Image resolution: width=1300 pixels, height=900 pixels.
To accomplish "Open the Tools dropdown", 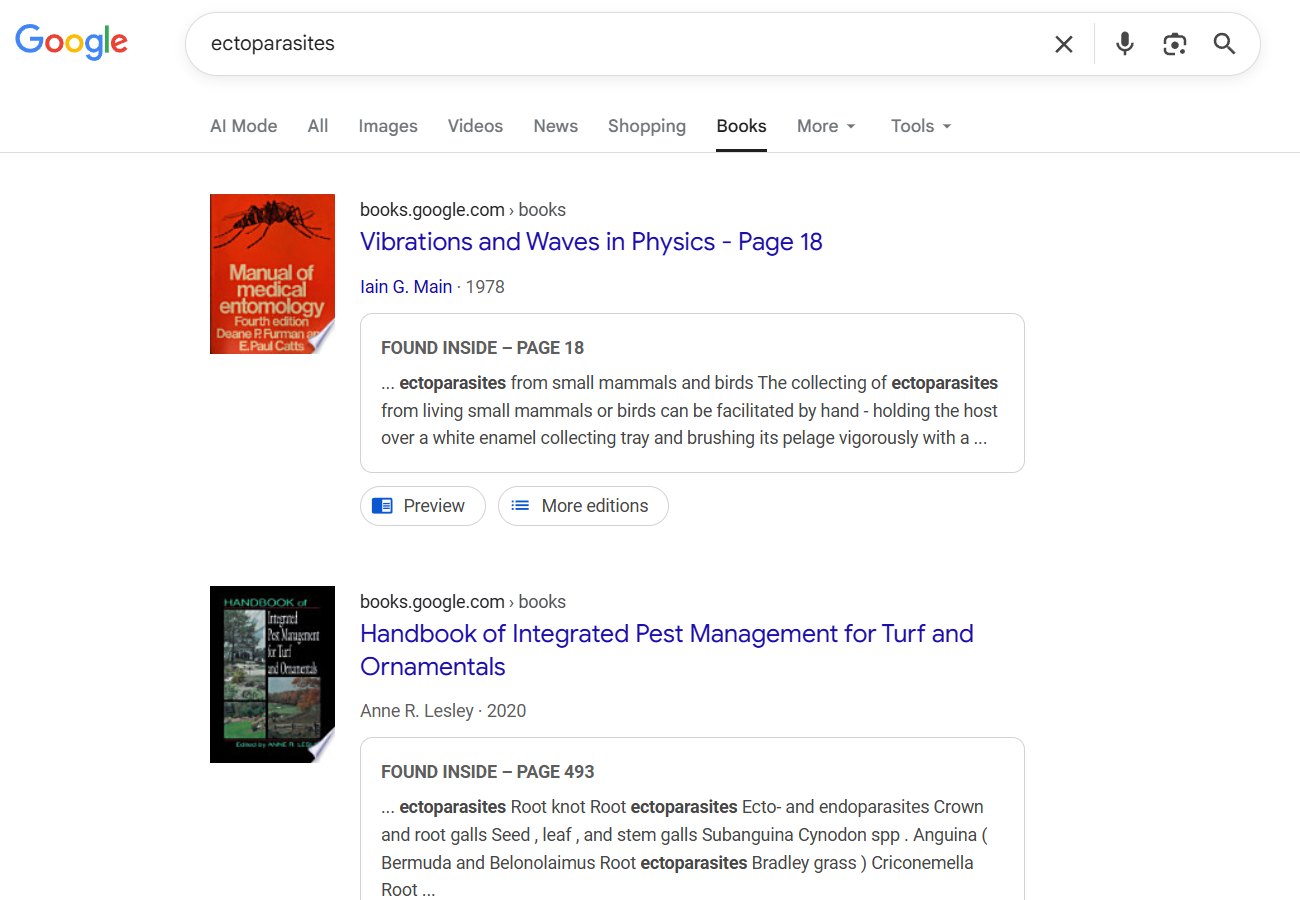I will pyautogui.click(x=920, y=126).
